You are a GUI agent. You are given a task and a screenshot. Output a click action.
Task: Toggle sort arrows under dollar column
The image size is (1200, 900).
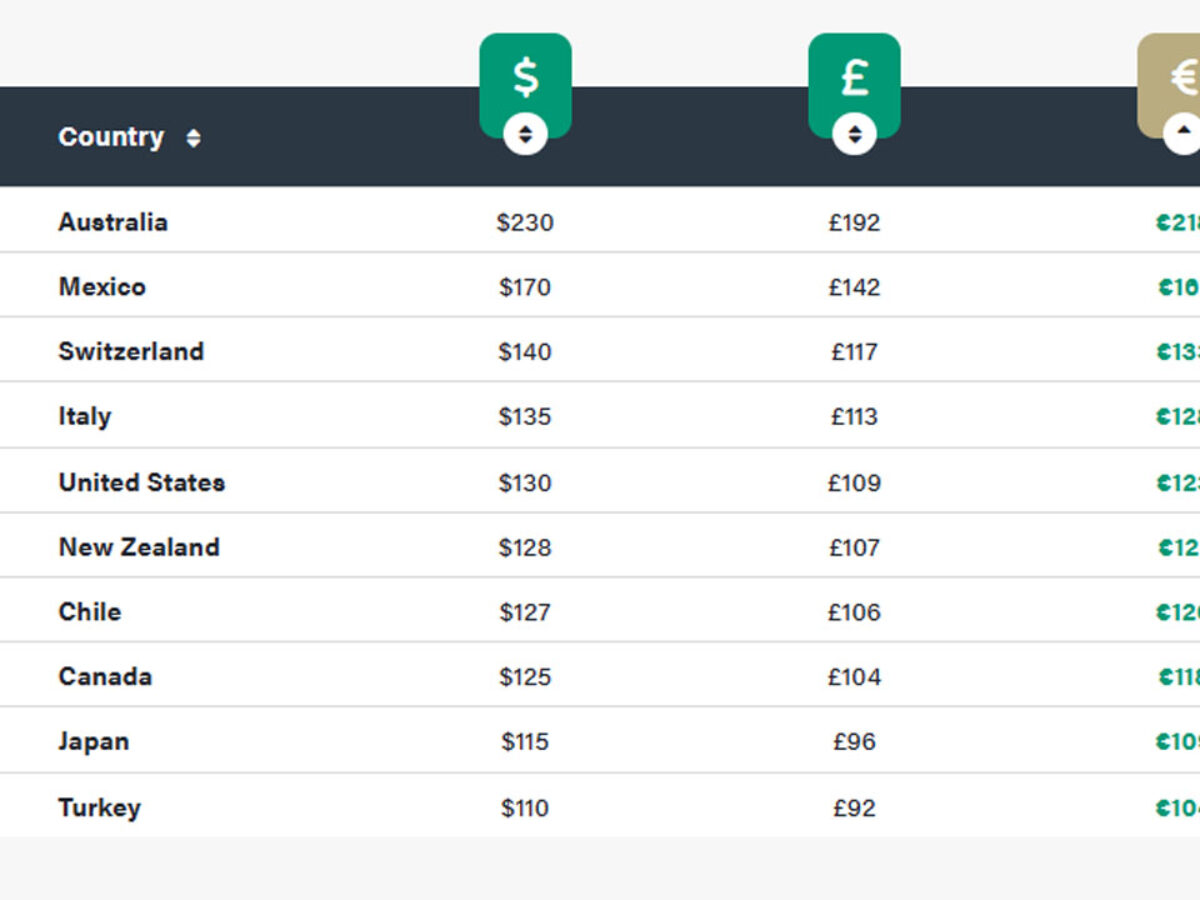click(525, 134)
